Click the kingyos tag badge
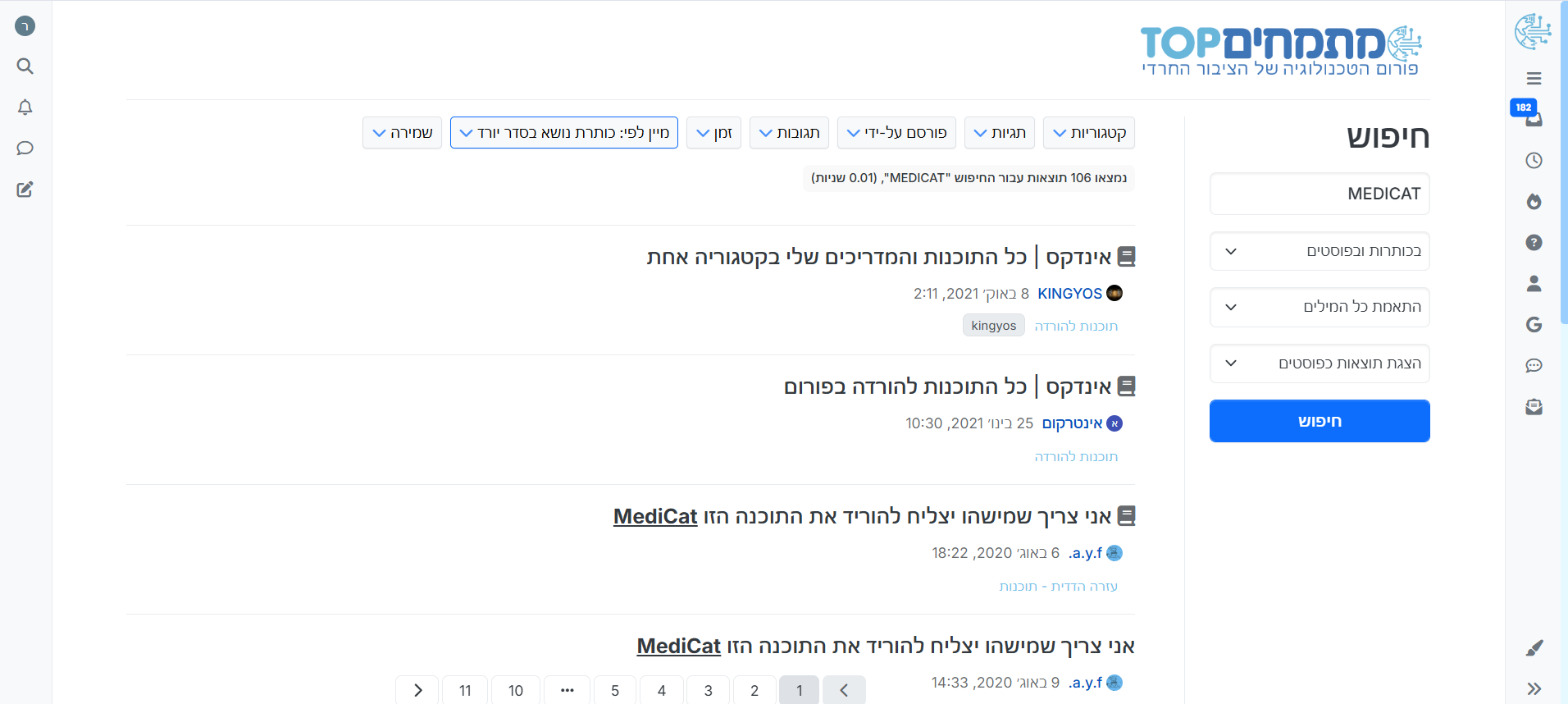The height and width of the screenshot is (704, 1568). pyautogui.click(x=993, y=326)
